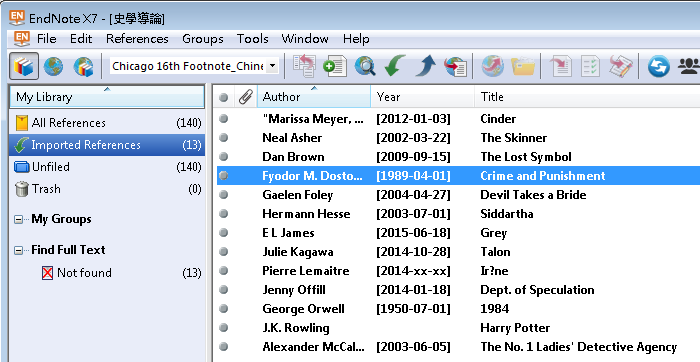Toggle the read status dot for Talon
Viewport: 700px width, 362px height.
[224, 252]
